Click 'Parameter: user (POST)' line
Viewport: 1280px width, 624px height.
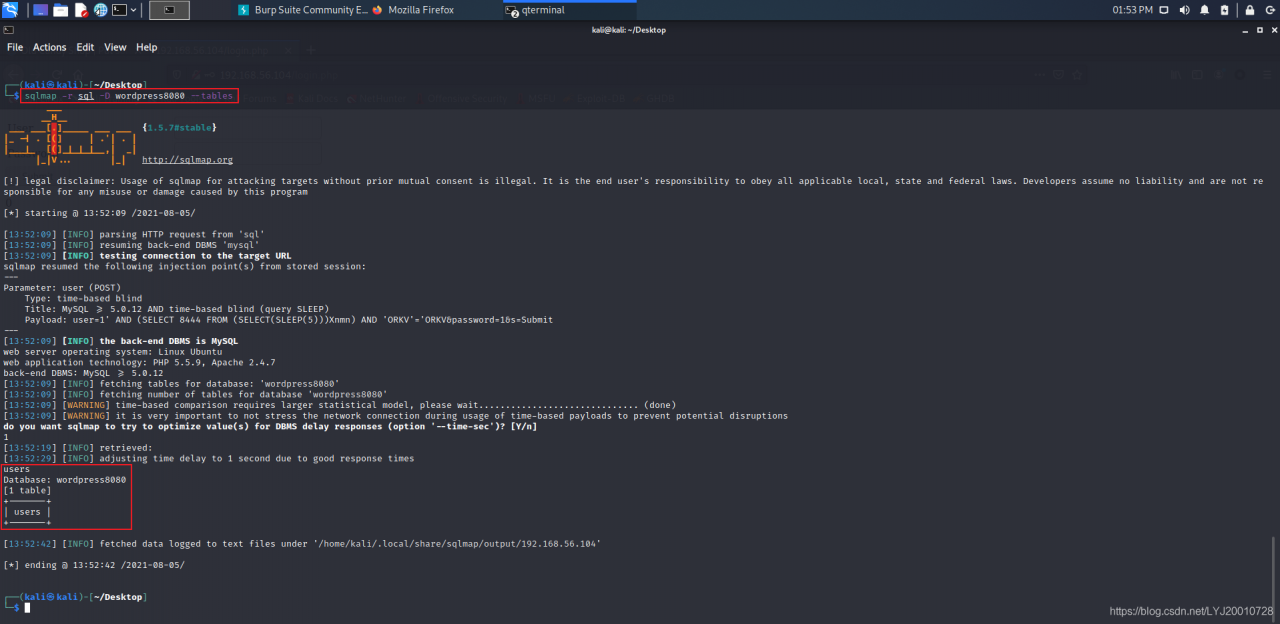(62, 288)
